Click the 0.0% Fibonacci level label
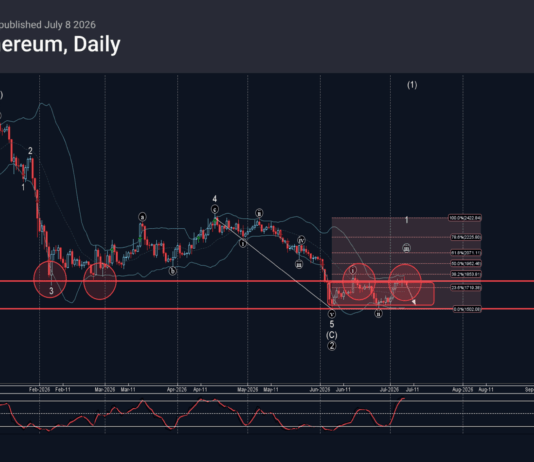The width and height of the screenshot is (534, 462). [467, 309]
